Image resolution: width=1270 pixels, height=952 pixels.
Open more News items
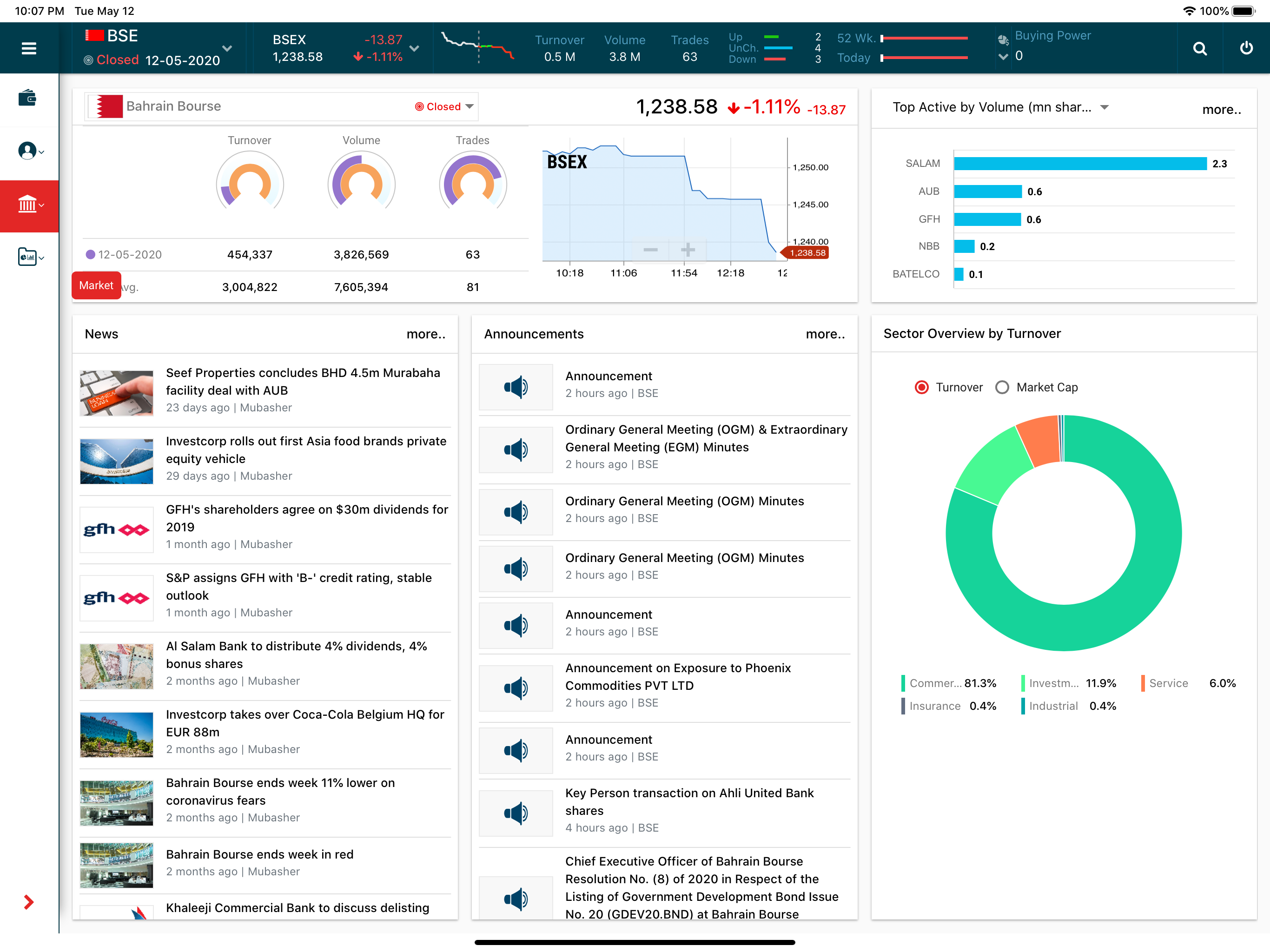coord(426,334)
